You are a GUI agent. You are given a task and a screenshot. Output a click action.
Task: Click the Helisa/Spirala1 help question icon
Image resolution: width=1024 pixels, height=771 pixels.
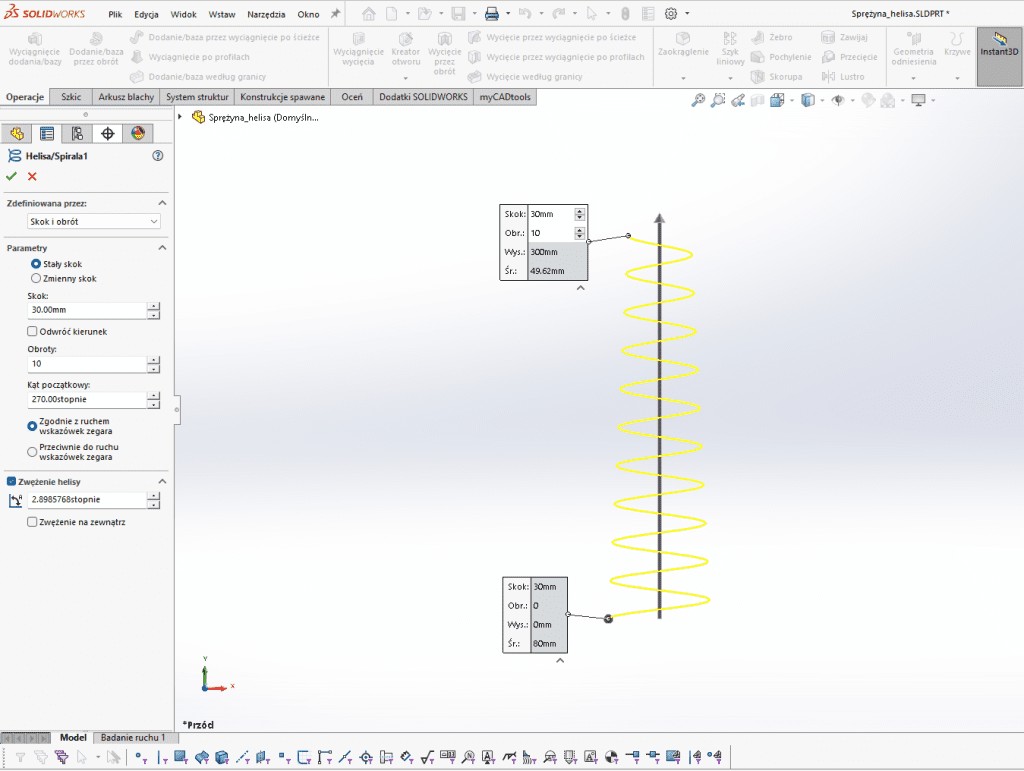point(157,156)
